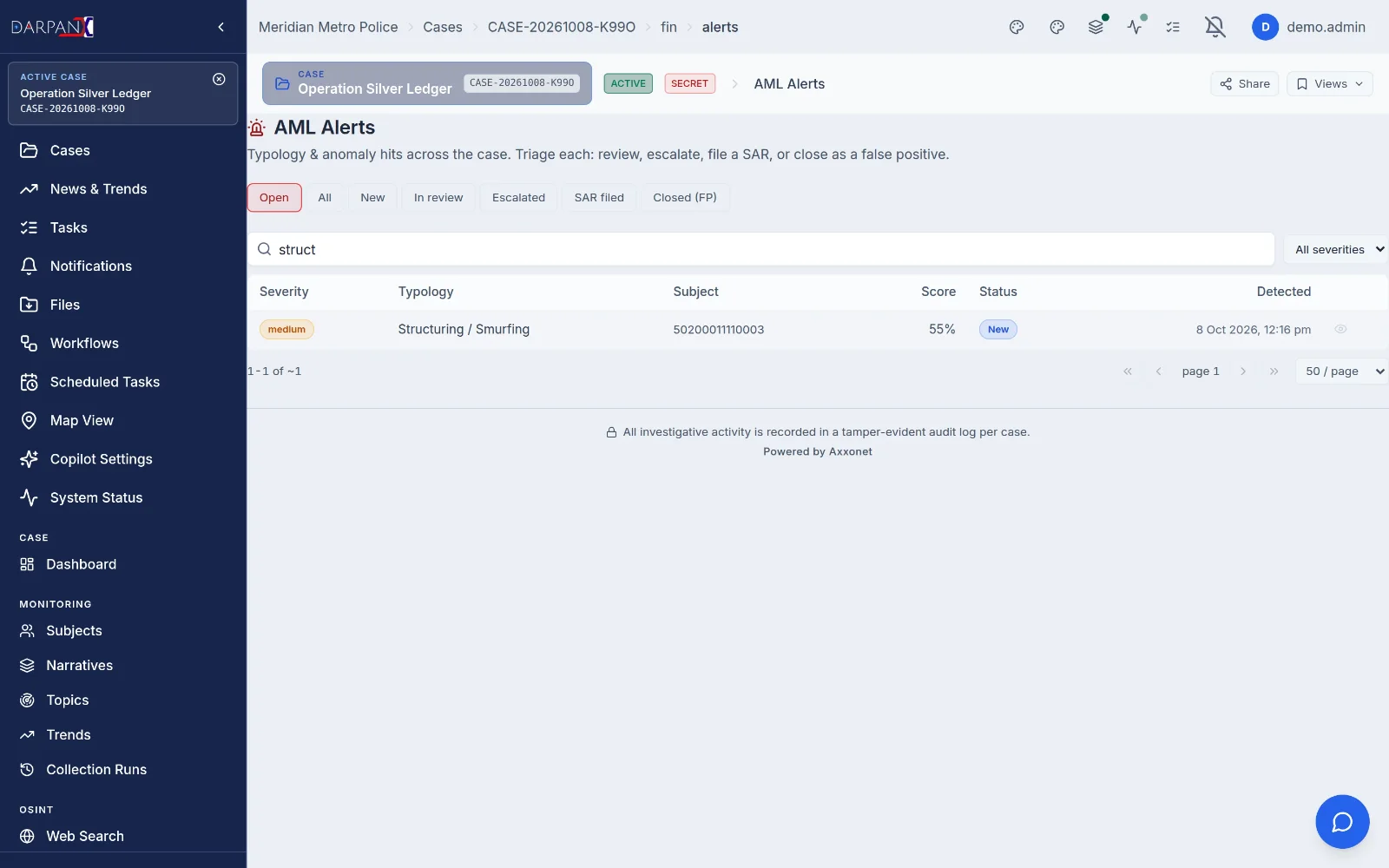
Task: Click the layers stack icon in header
Action: click(x=1096, y=27)
